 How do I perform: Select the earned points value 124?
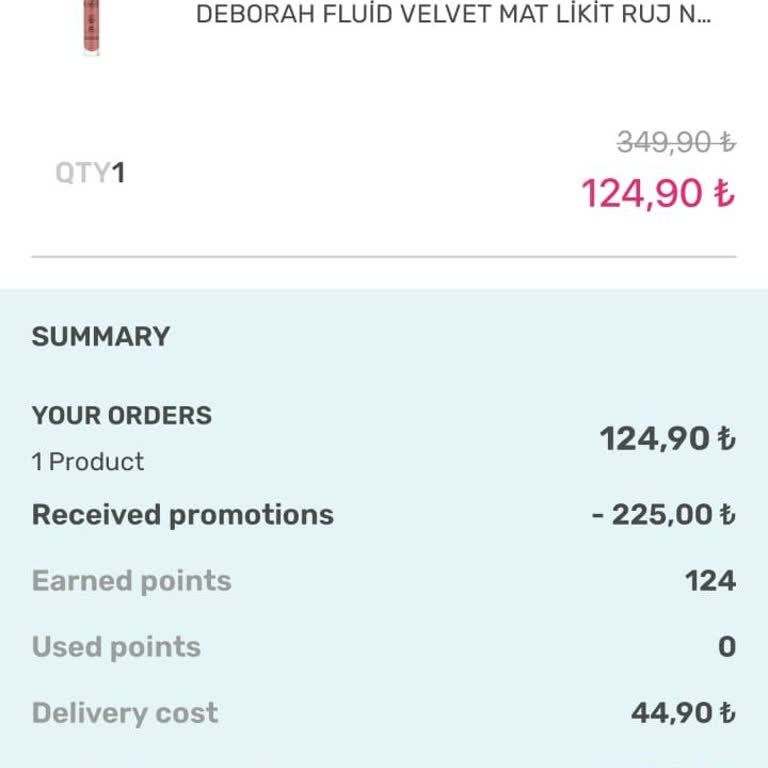point(710,581)
